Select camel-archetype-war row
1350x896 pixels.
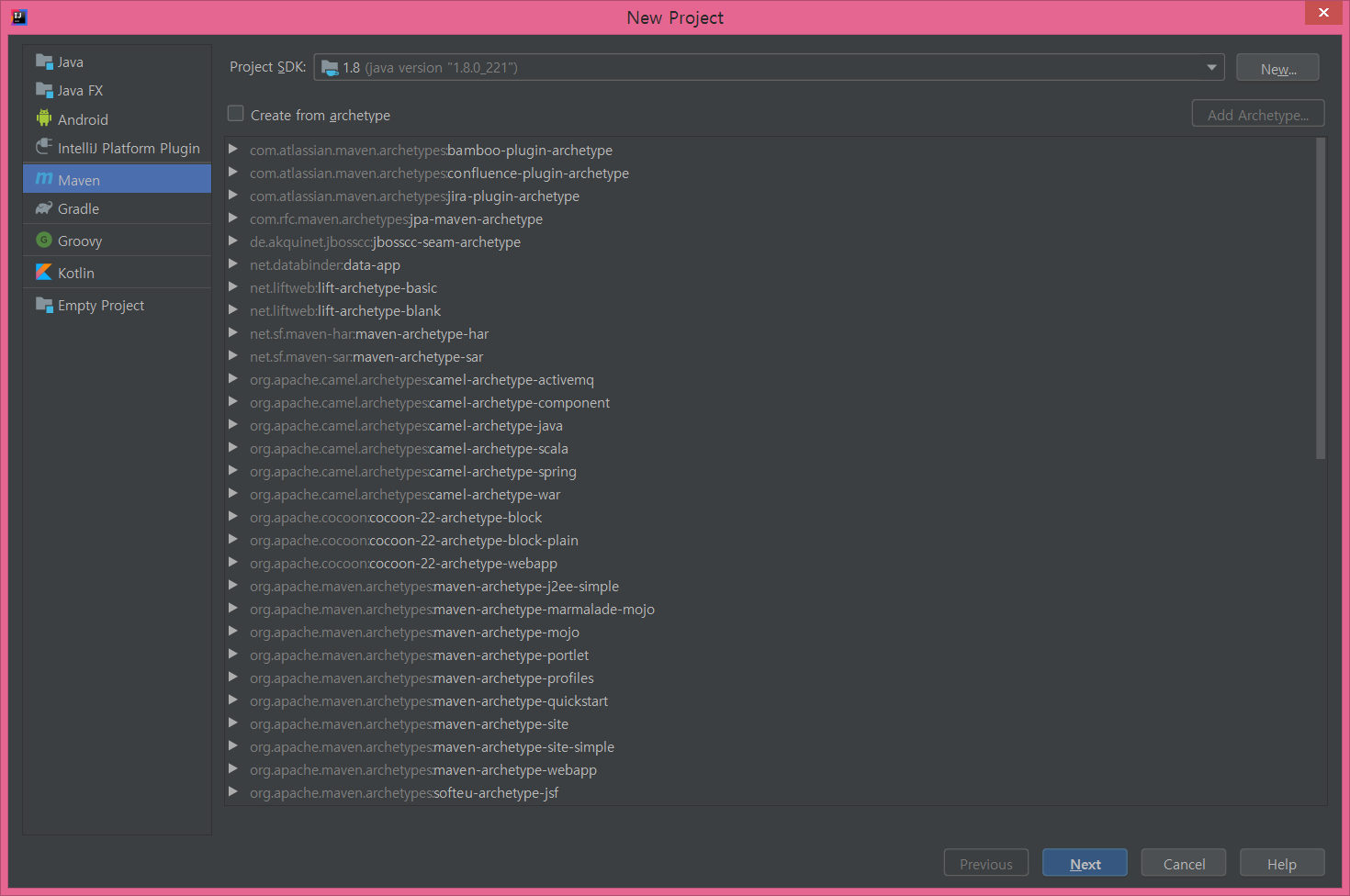point(770,494)
